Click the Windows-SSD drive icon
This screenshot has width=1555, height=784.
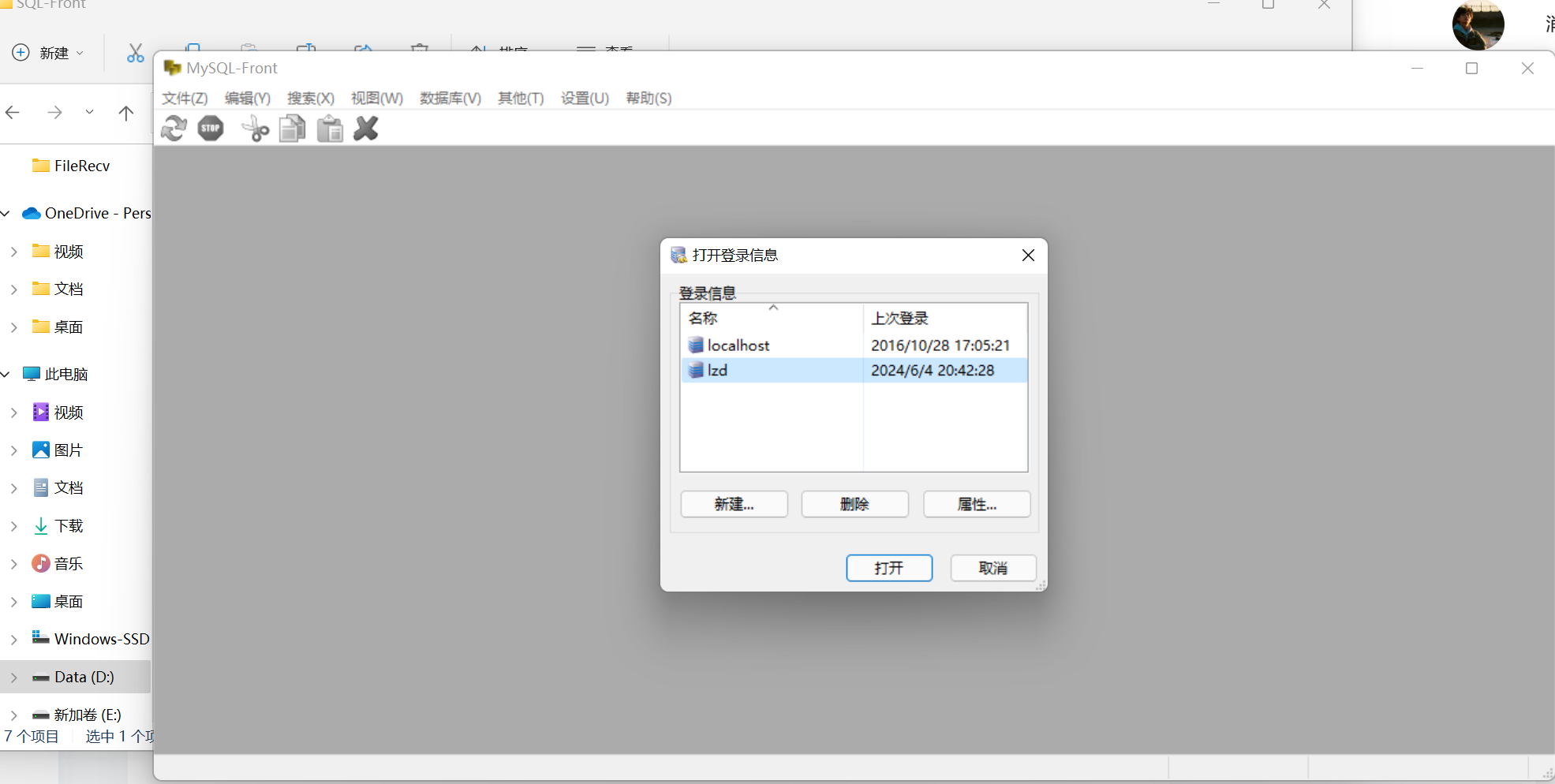click(40, 637)
